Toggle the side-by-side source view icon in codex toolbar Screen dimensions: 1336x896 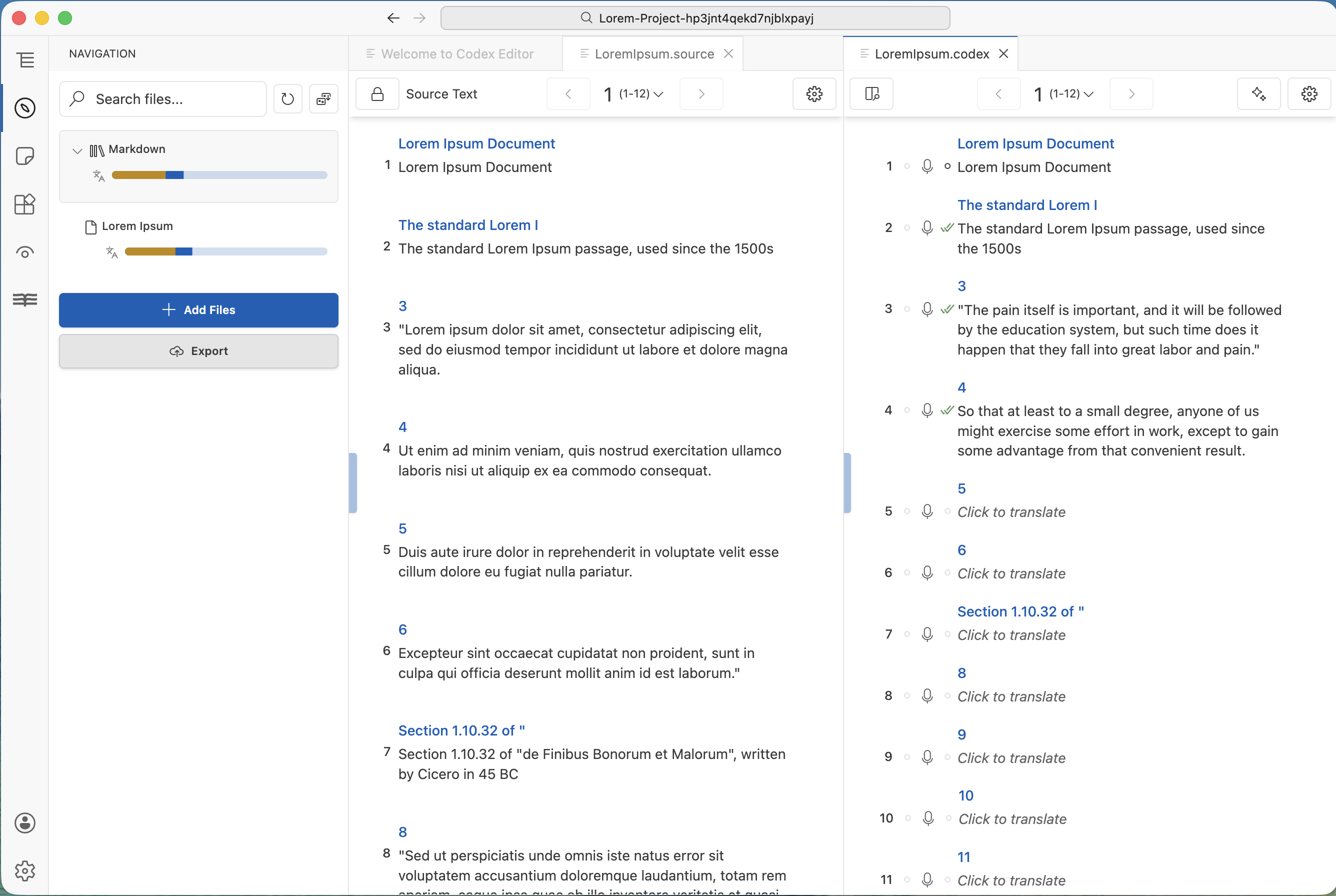(x=871, y=93)
